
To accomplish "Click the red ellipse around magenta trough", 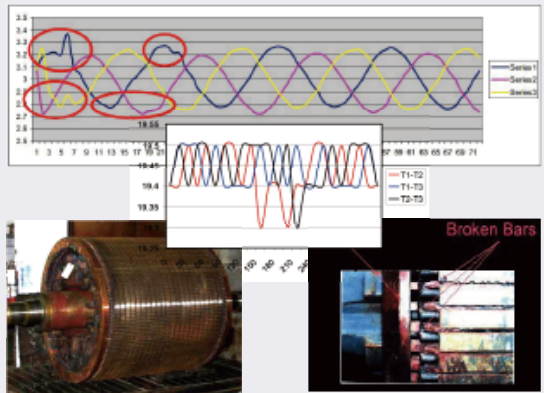I will pyautogui.click(x=133, y=104).
